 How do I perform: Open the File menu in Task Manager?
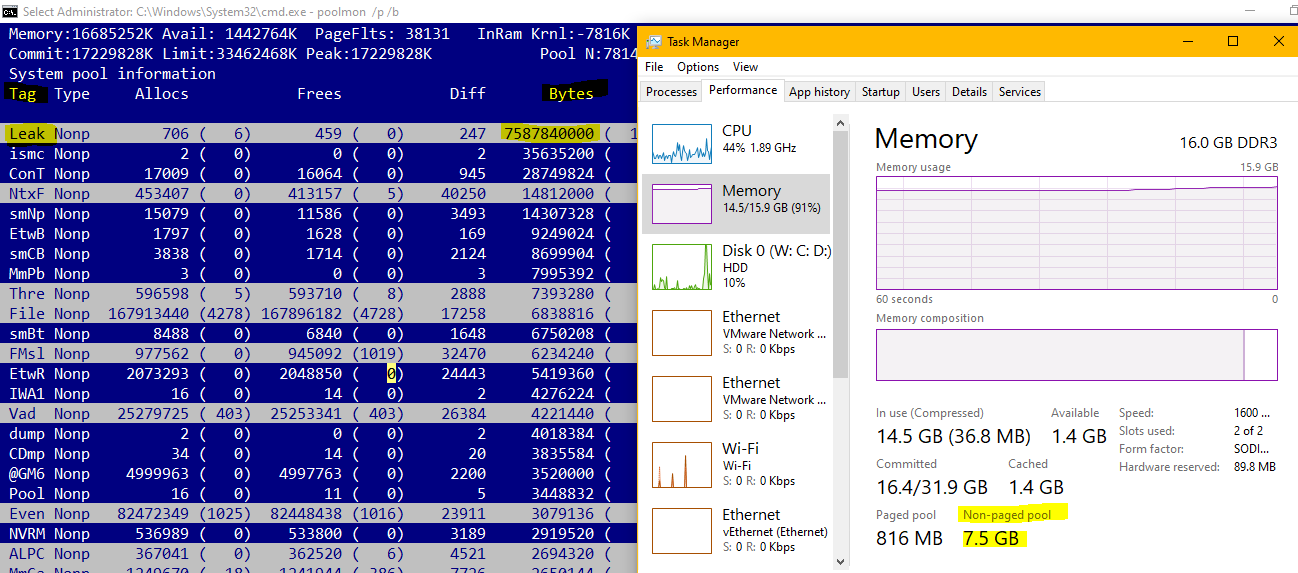654,67
